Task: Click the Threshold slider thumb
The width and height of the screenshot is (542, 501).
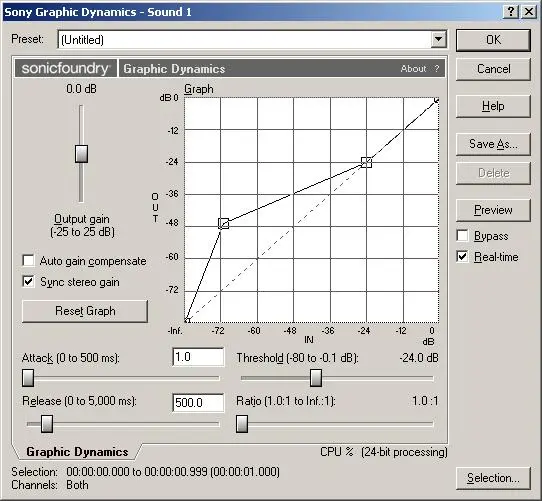Action: (316, 378)
